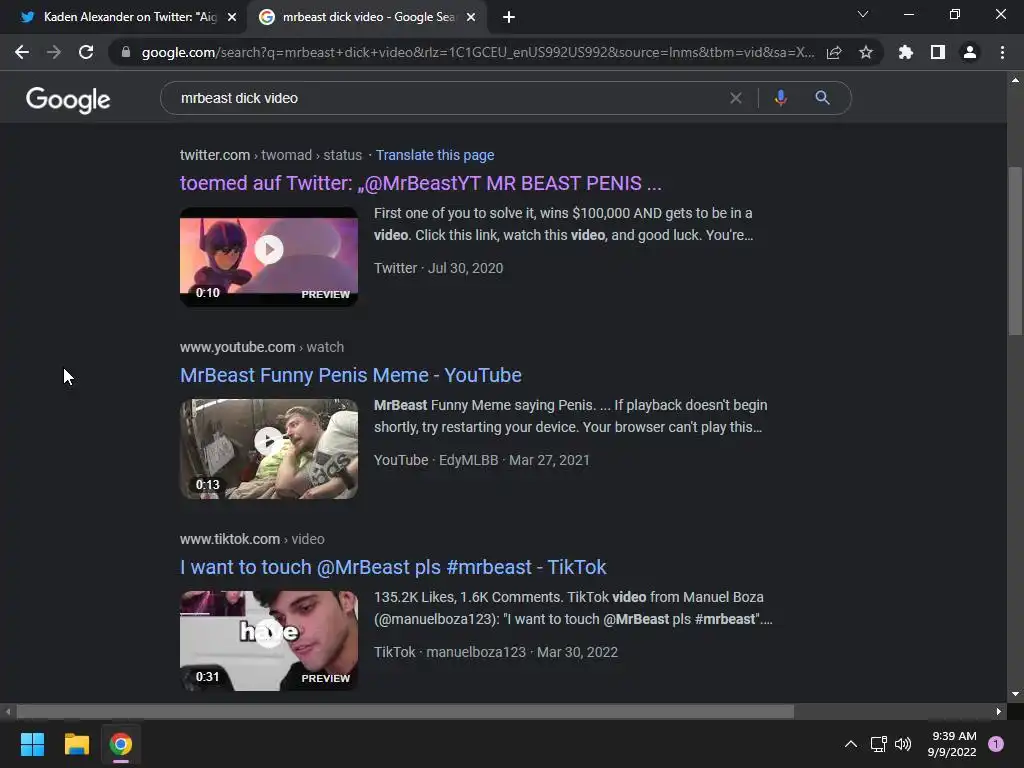Click the www.youtube.com › watch breadcrumb
1024x768 pixels.
coord(262,347)
